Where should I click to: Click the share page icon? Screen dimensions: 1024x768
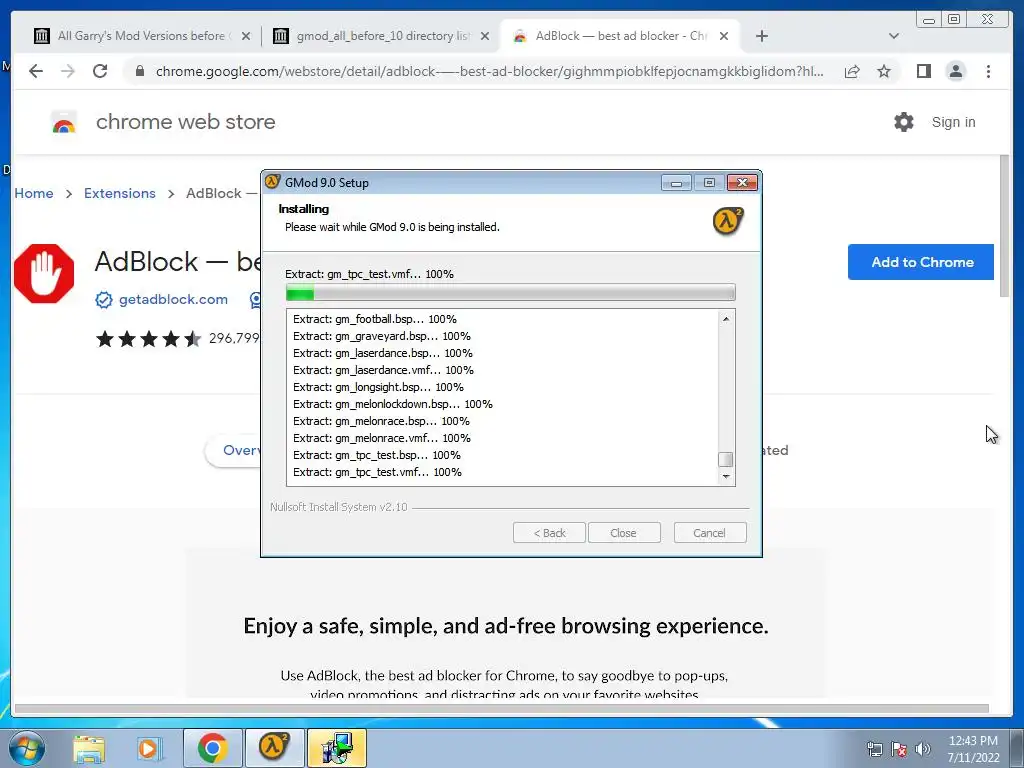pyautogui.click(x=852, y=71)
